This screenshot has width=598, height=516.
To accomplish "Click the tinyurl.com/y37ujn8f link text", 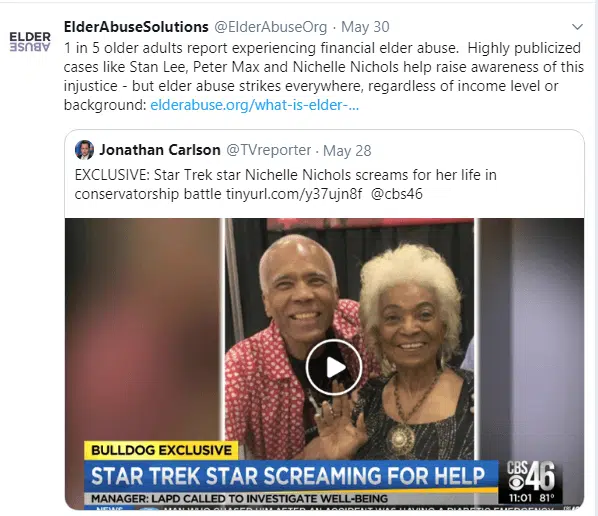I will tap(294, 194).
